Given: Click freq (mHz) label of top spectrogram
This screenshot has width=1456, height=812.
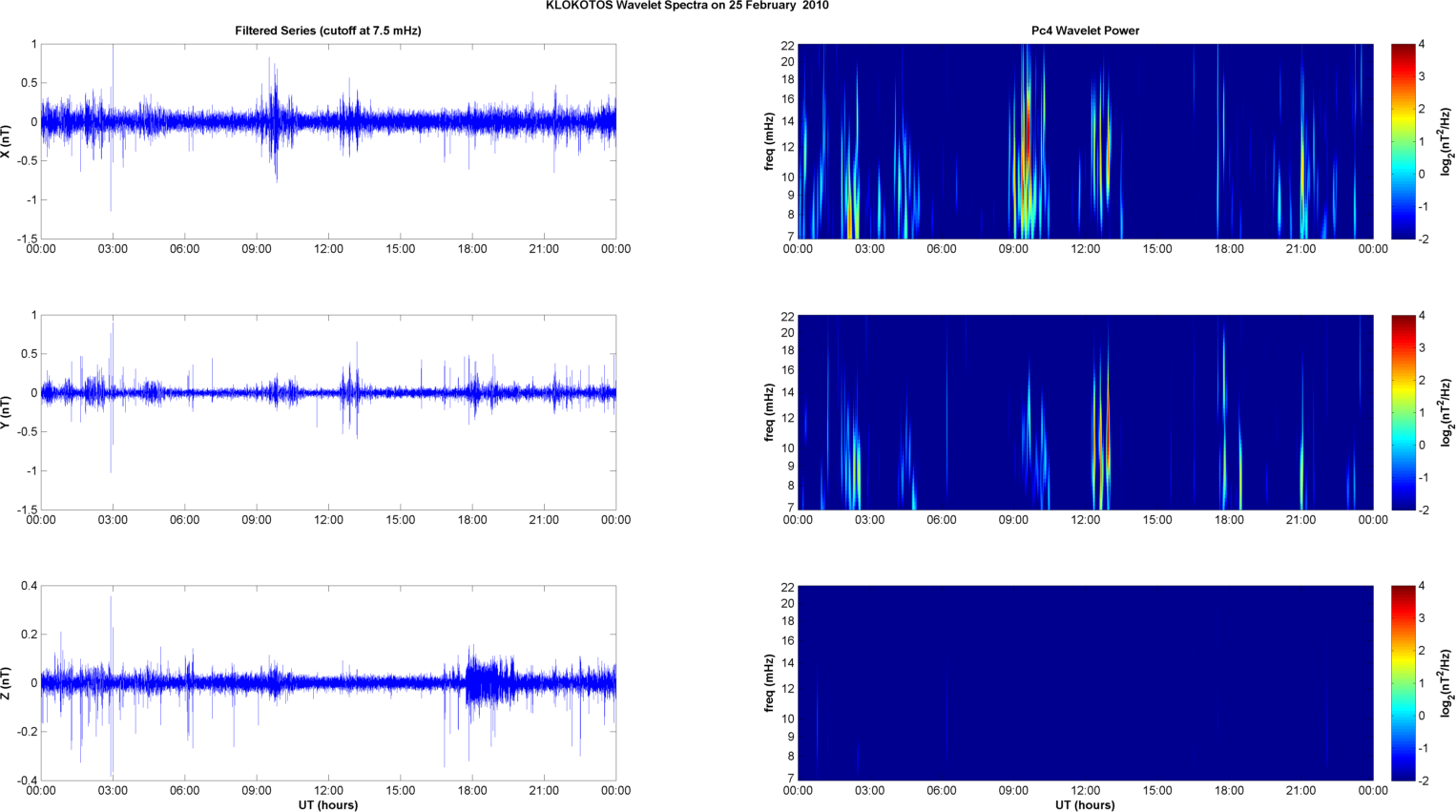Looking at the screenshot, I should [x=769, y=141].
